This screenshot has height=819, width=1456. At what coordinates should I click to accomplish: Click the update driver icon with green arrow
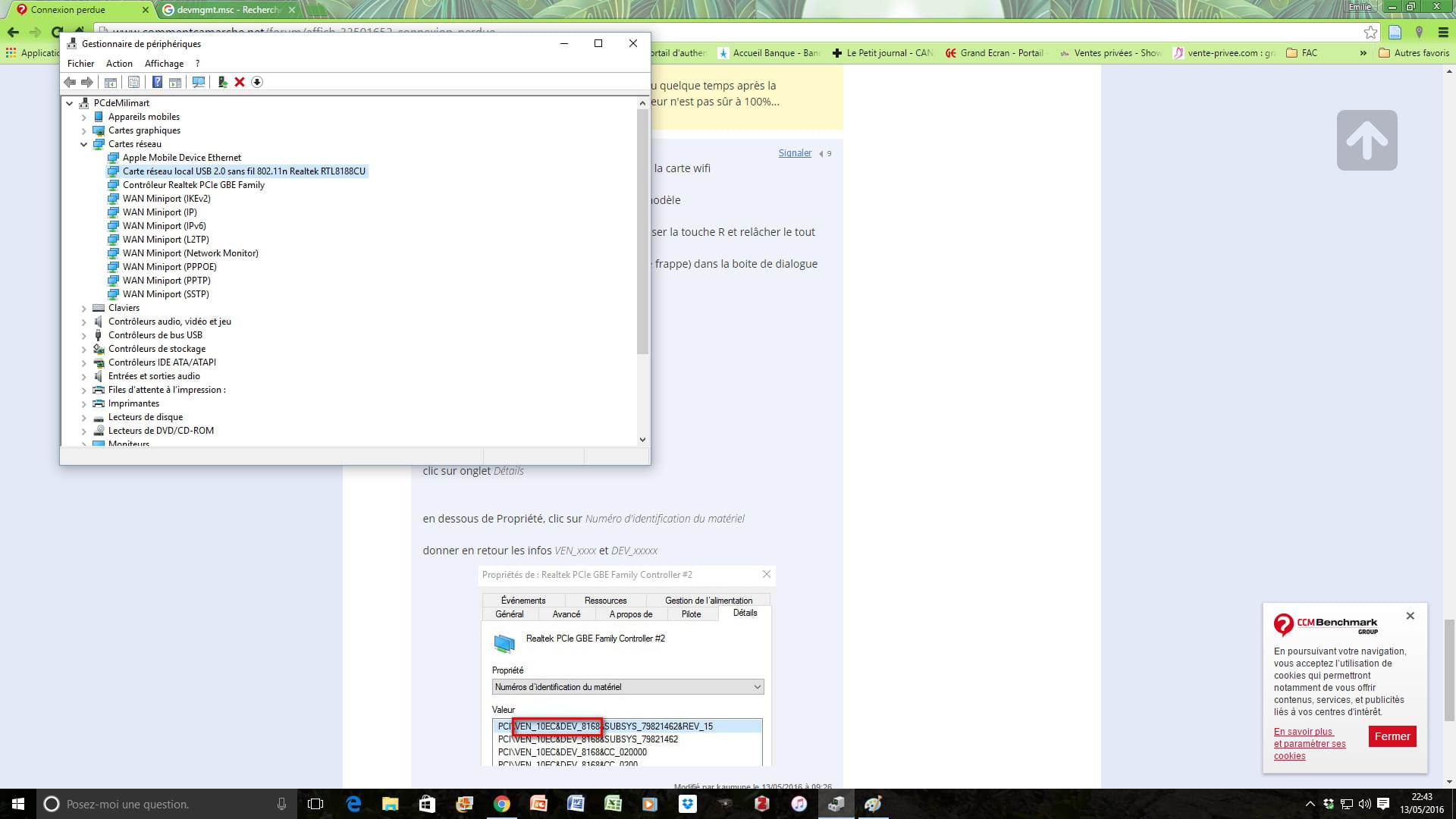click(222, 82)
